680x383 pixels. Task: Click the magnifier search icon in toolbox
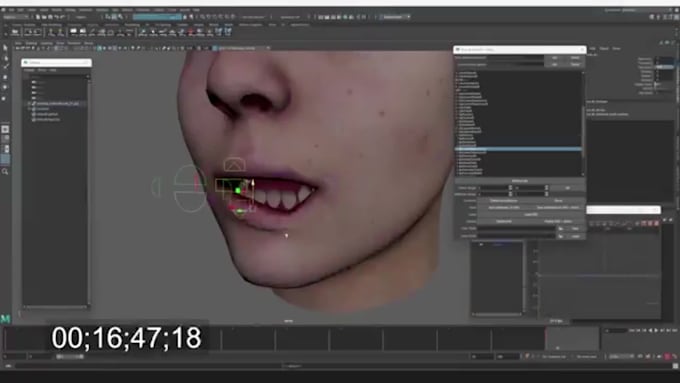(5, 172)
